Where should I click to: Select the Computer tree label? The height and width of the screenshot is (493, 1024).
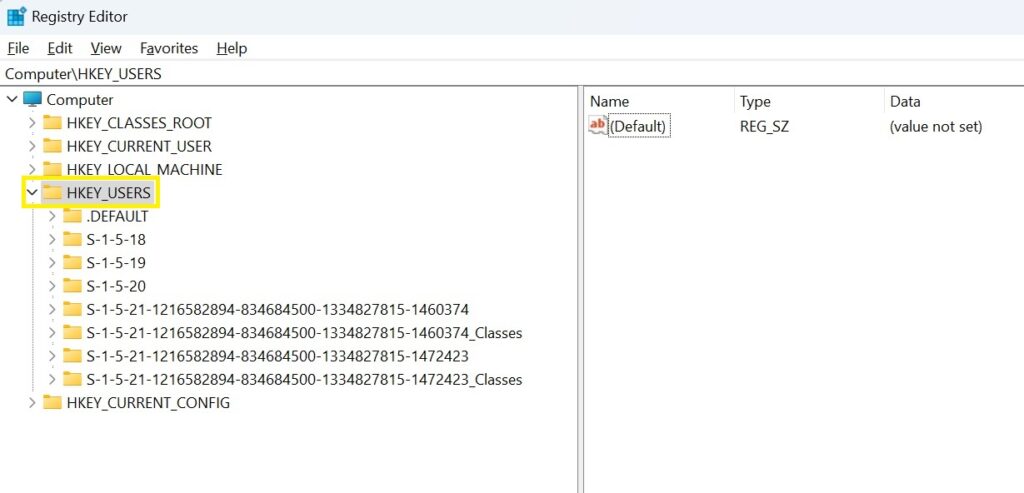point(80,100)
